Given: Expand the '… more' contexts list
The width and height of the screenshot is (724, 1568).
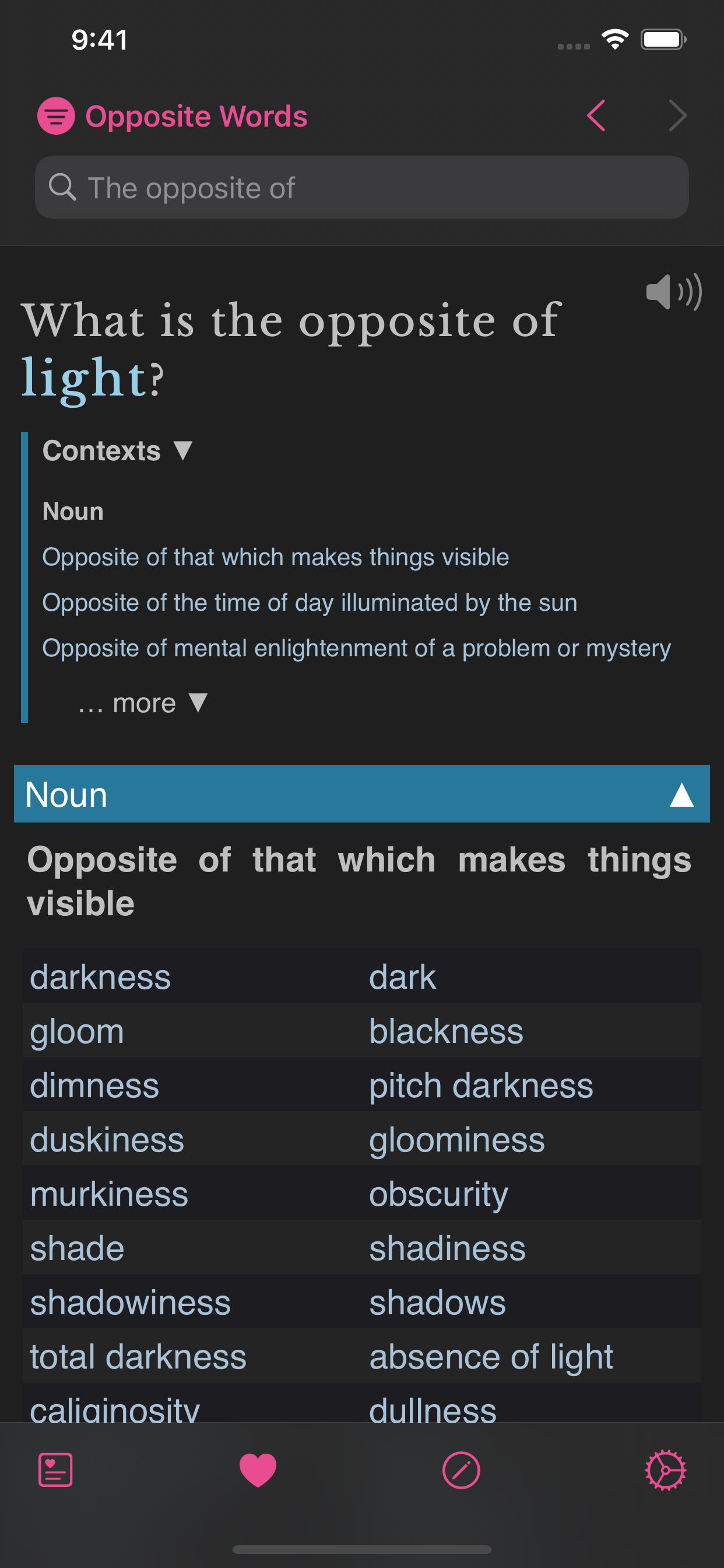Looking at the screenshot, I should pyautogui.click(x=143, y=703).
